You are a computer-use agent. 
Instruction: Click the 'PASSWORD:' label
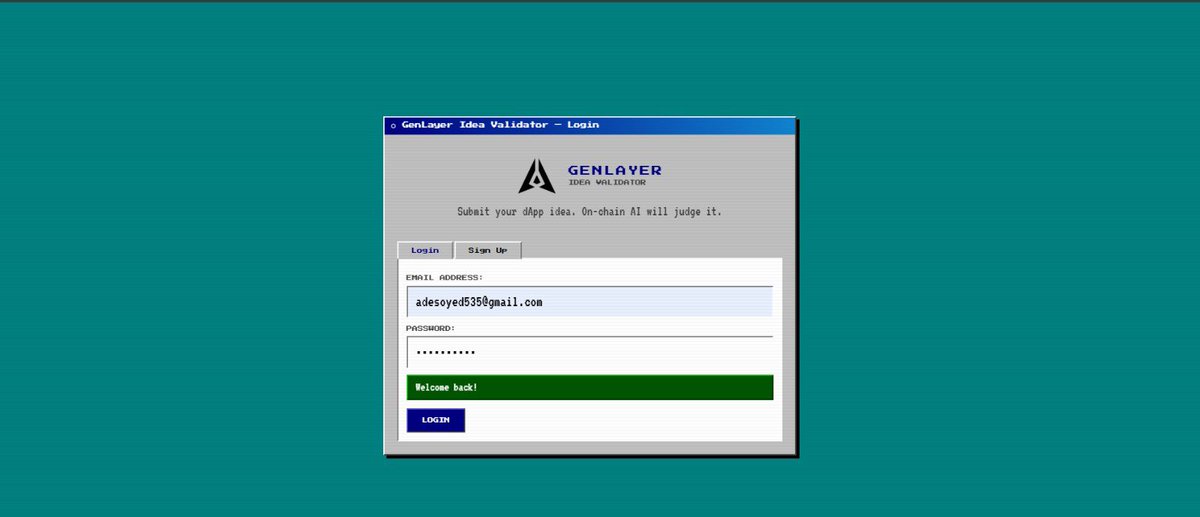point(431,328)
